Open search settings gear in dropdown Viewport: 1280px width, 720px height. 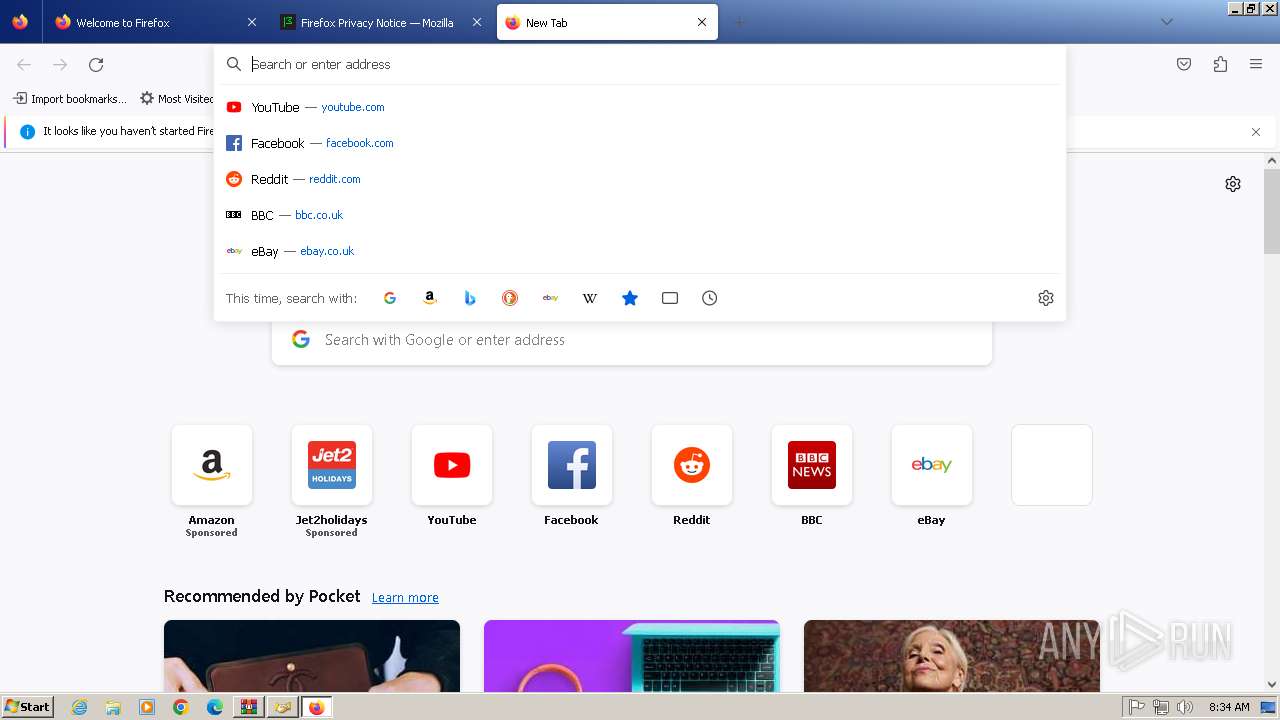(1046, 298)
